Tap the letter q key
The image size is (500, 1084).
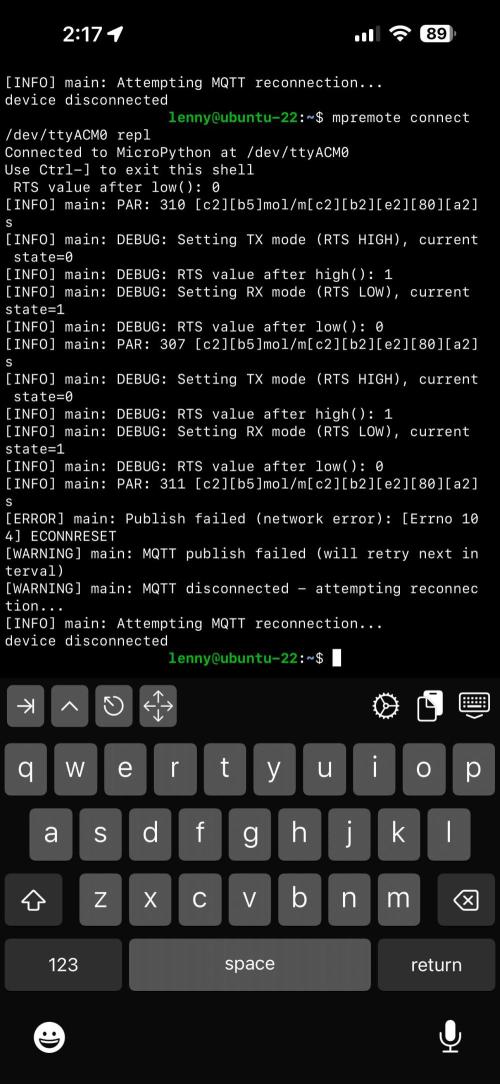(26, 769)
